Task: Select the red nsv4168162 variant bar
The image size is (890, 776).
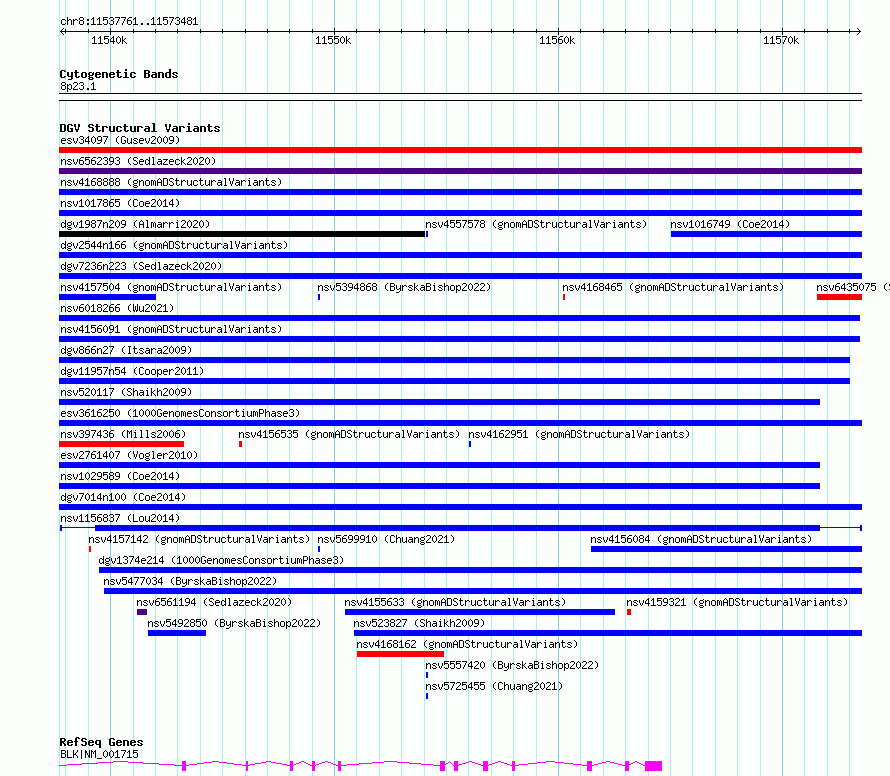Action: point(400,654)
